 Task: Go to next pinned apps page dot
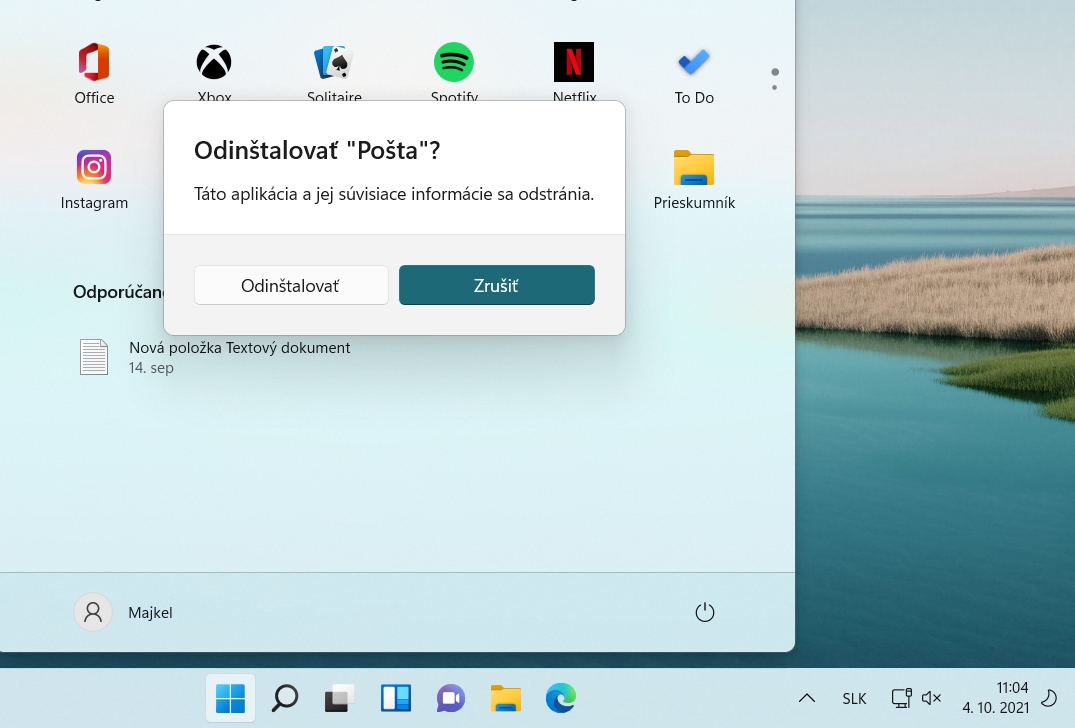[x=775, y=87]
